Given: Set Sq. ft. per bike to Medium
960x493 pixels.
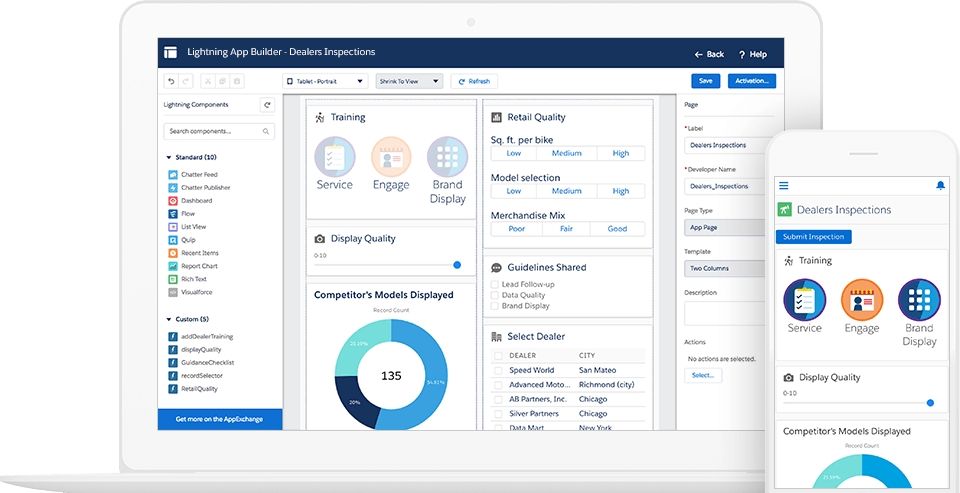Looking at the screenshot, I should pos(567,153).
